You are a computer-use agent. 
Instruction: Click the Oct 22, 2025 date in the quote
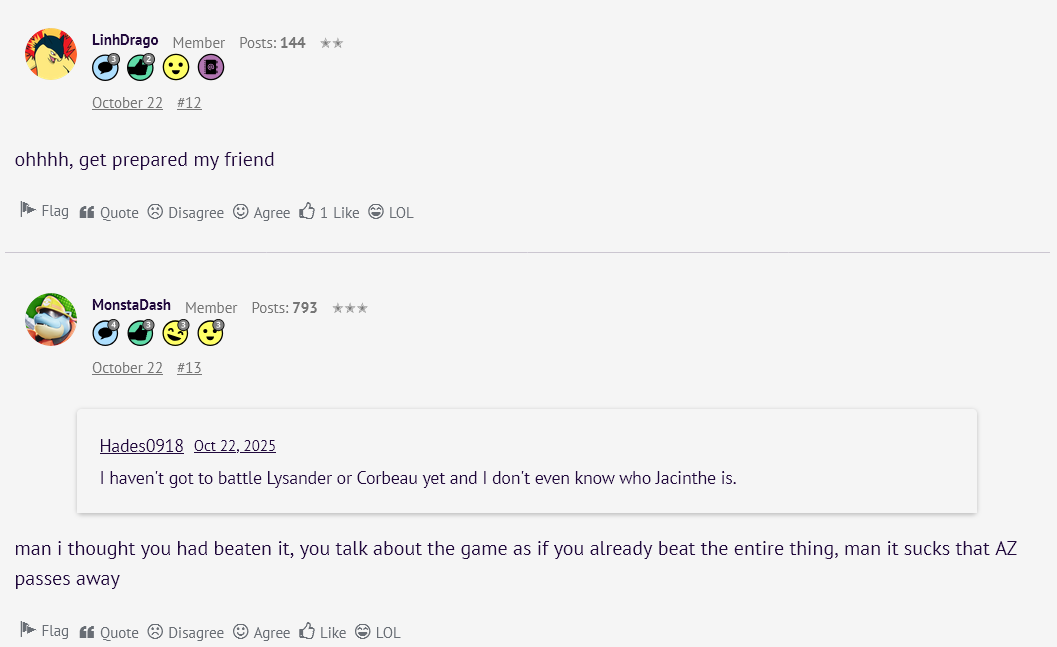point(235,446)
